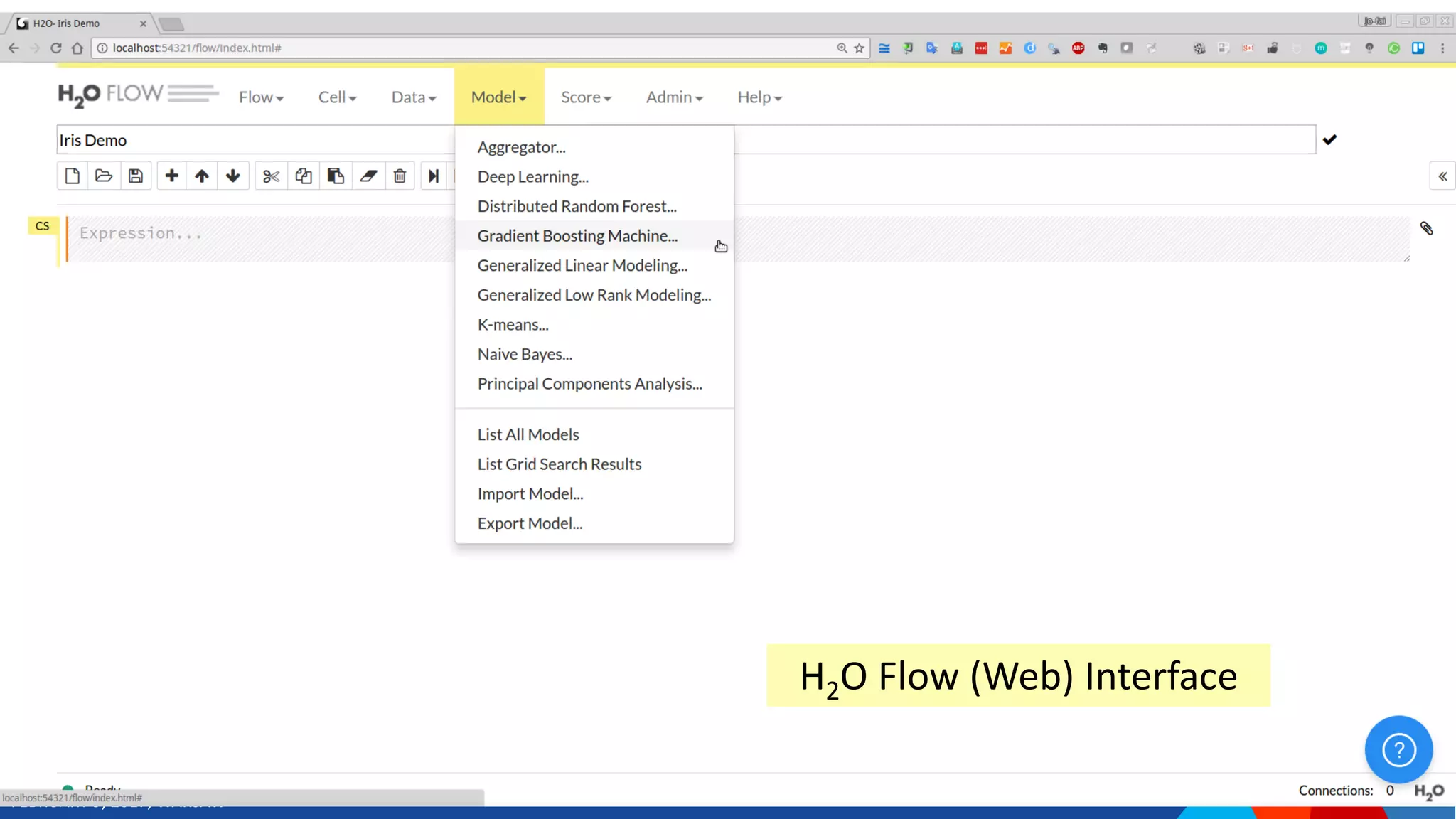
Task: Select Distributed Random Forest...
Action: pyautogui.click(x=594, y=206)
